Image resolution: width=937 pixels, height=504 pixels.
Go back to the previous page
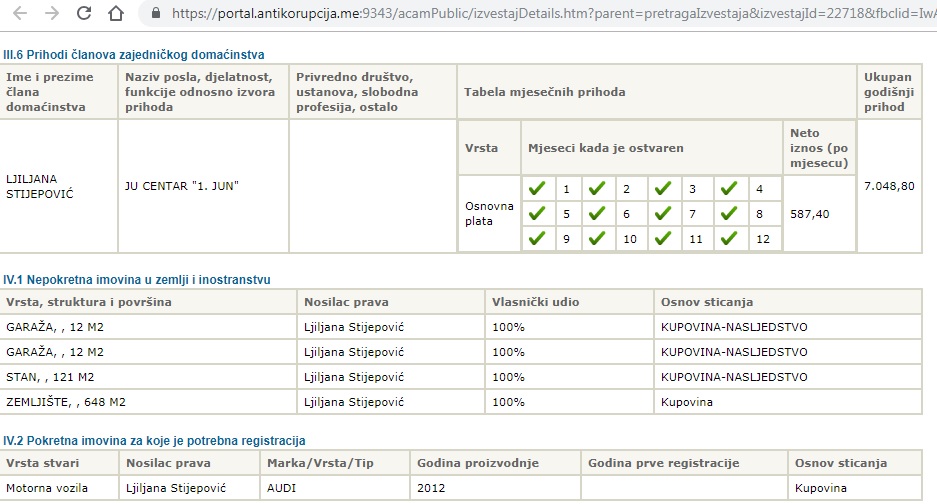click(x=20, y=14)
